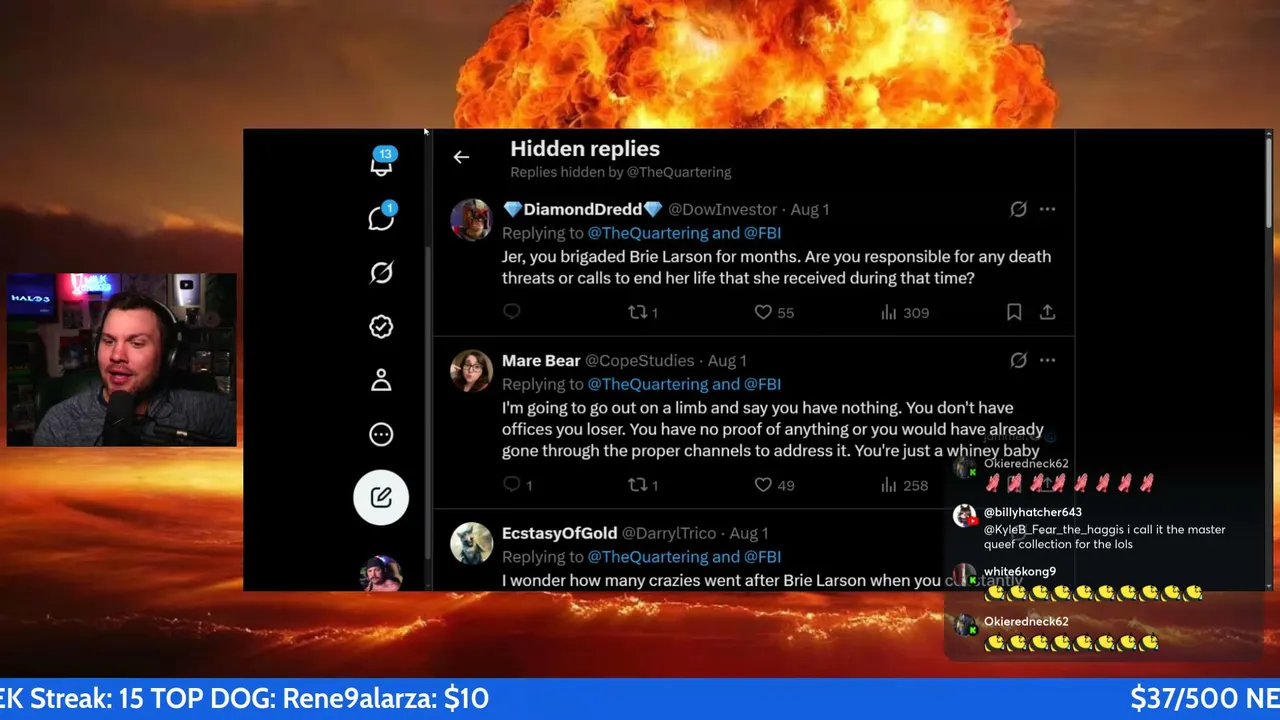Share DiamondDredd's reply

pos(1047,312)
